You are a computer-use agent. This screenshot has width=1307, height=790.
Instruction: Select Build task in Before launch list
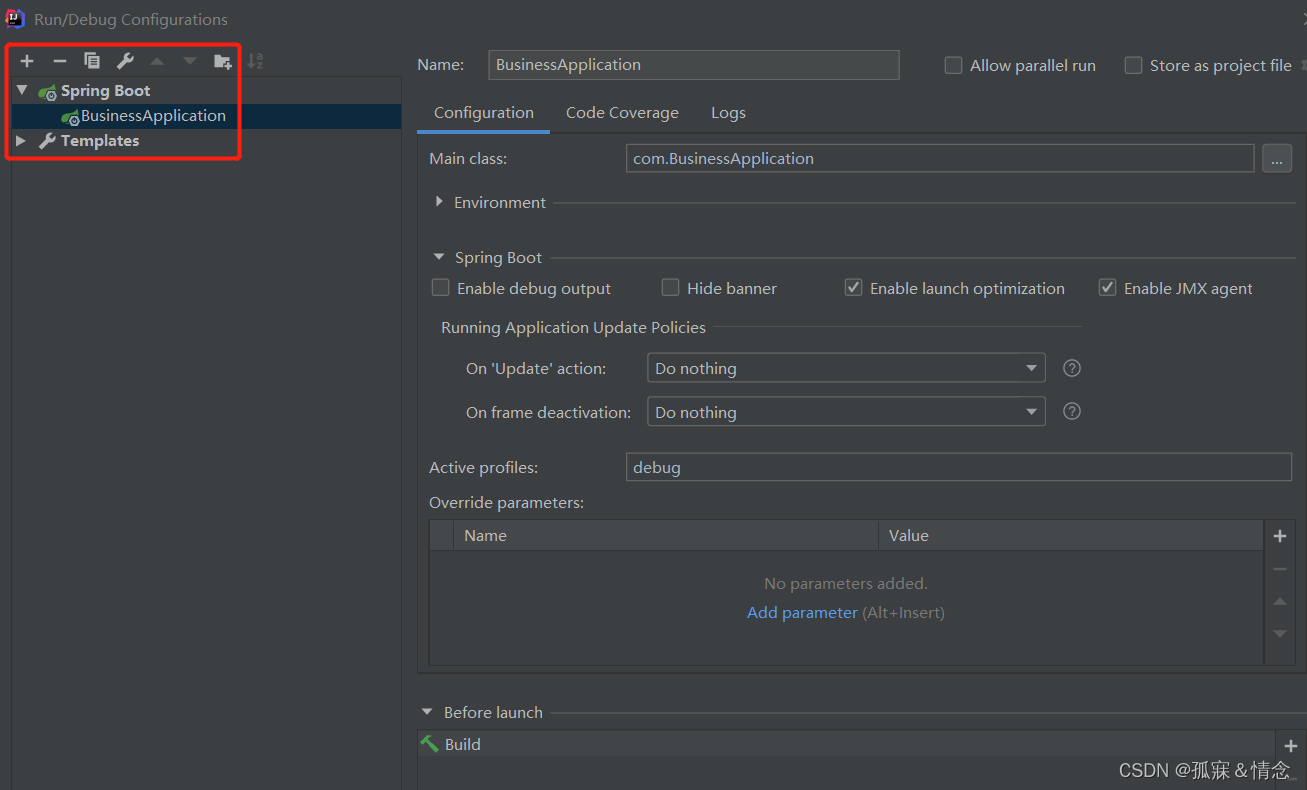pyautogui.click(x=846, y=744)
